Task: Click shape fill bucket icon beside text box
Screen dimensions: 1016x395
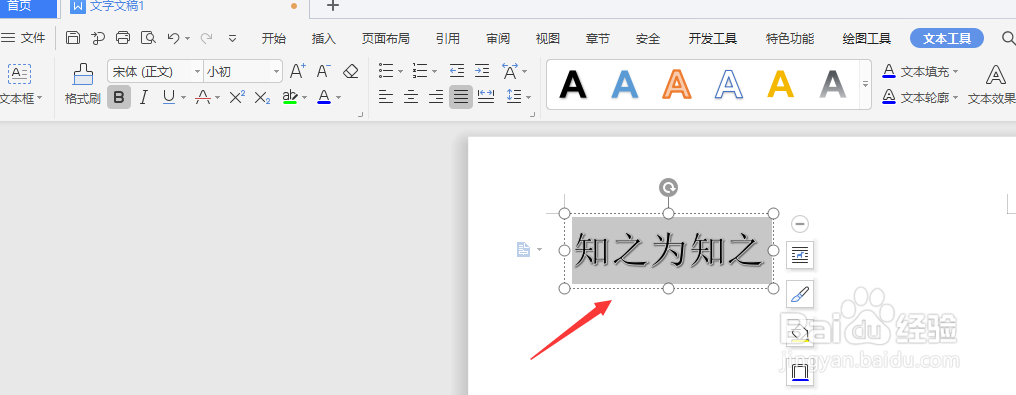Action: (x=800, y=333)
